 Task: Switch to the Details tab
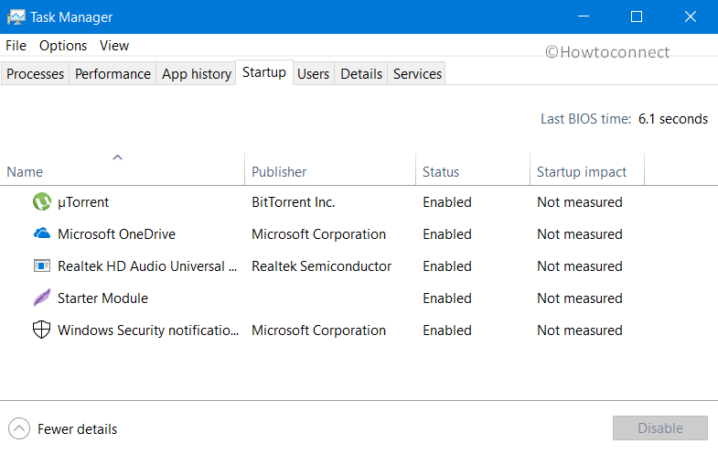coord(361,74)
